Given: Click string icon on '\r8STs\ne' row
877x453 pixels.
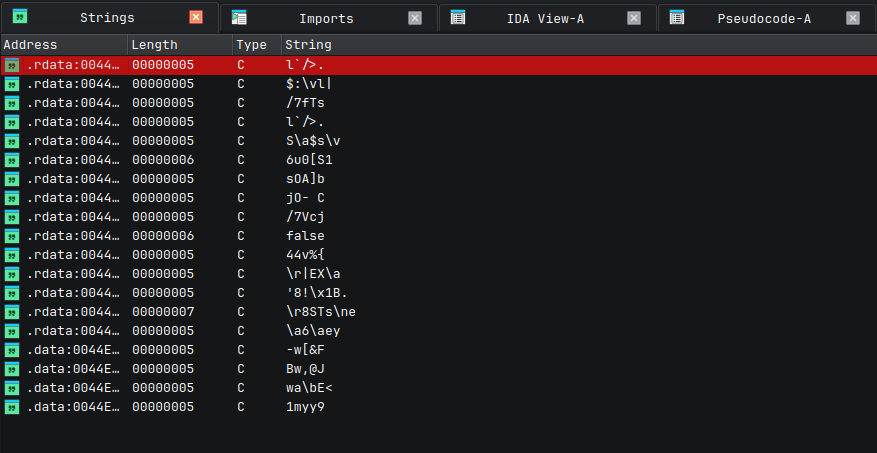Looking at the screenshot, I should click(12, 313).
